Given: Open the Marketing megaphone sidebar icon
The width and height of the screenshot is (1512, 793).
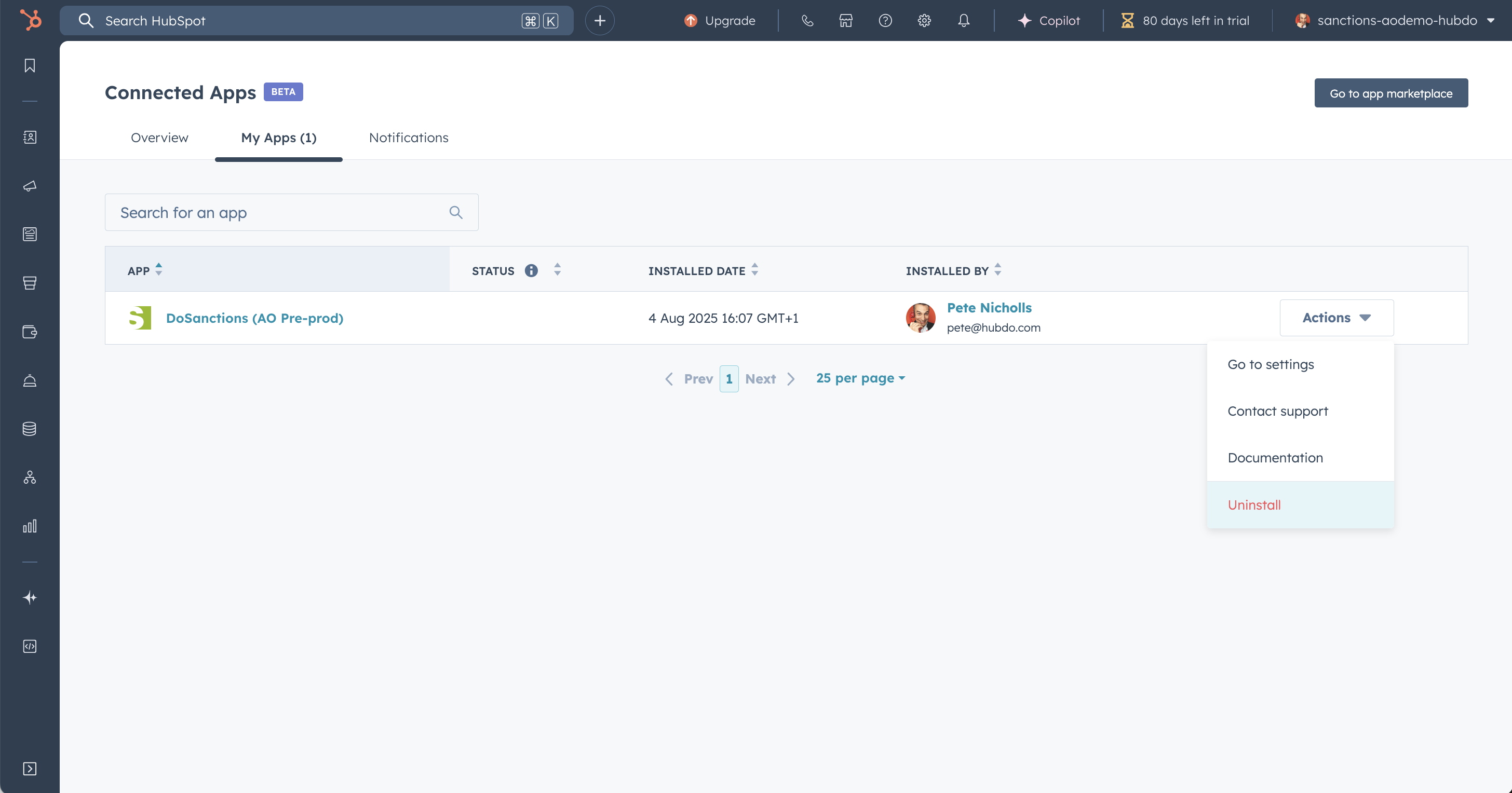Looking at the screenshot, I should tap(30, 186).
